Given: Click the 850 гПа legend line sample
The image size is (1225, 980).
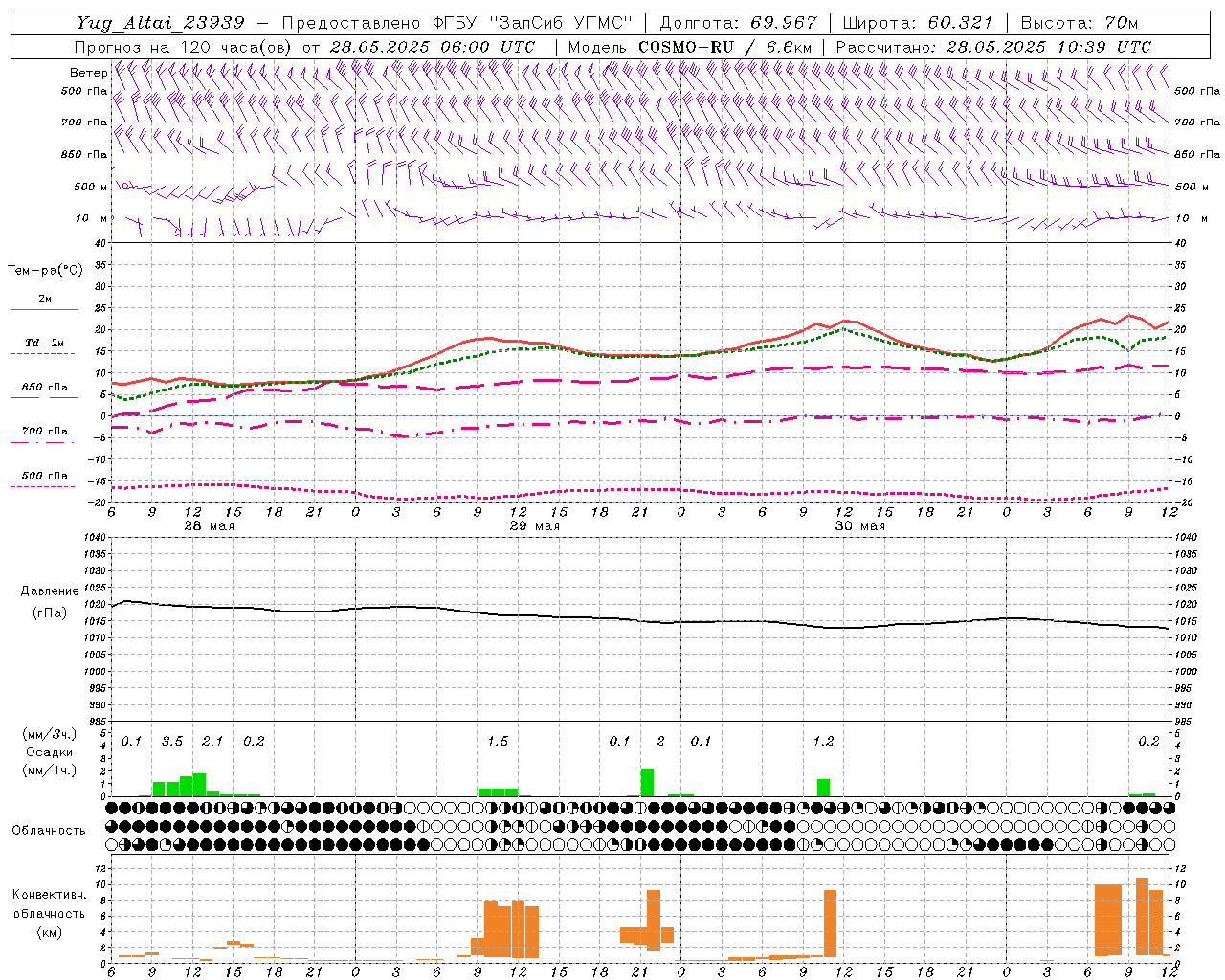Looking at the screenshot, I should pos(44,397).
